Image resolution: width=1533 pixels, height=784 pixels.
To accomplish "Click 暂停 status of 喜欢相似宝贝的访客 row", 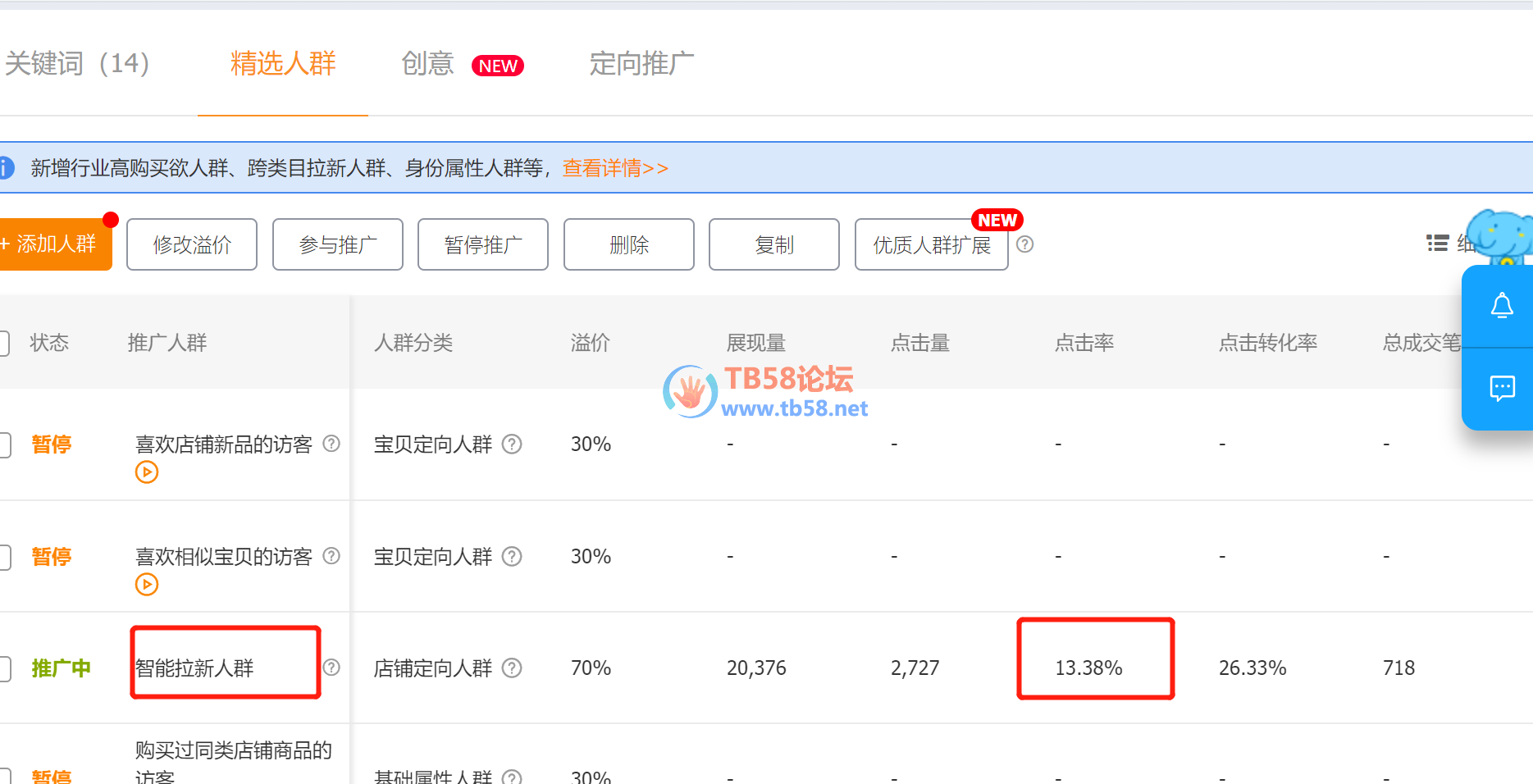I will pyautogui.click(x=51, y=557).
